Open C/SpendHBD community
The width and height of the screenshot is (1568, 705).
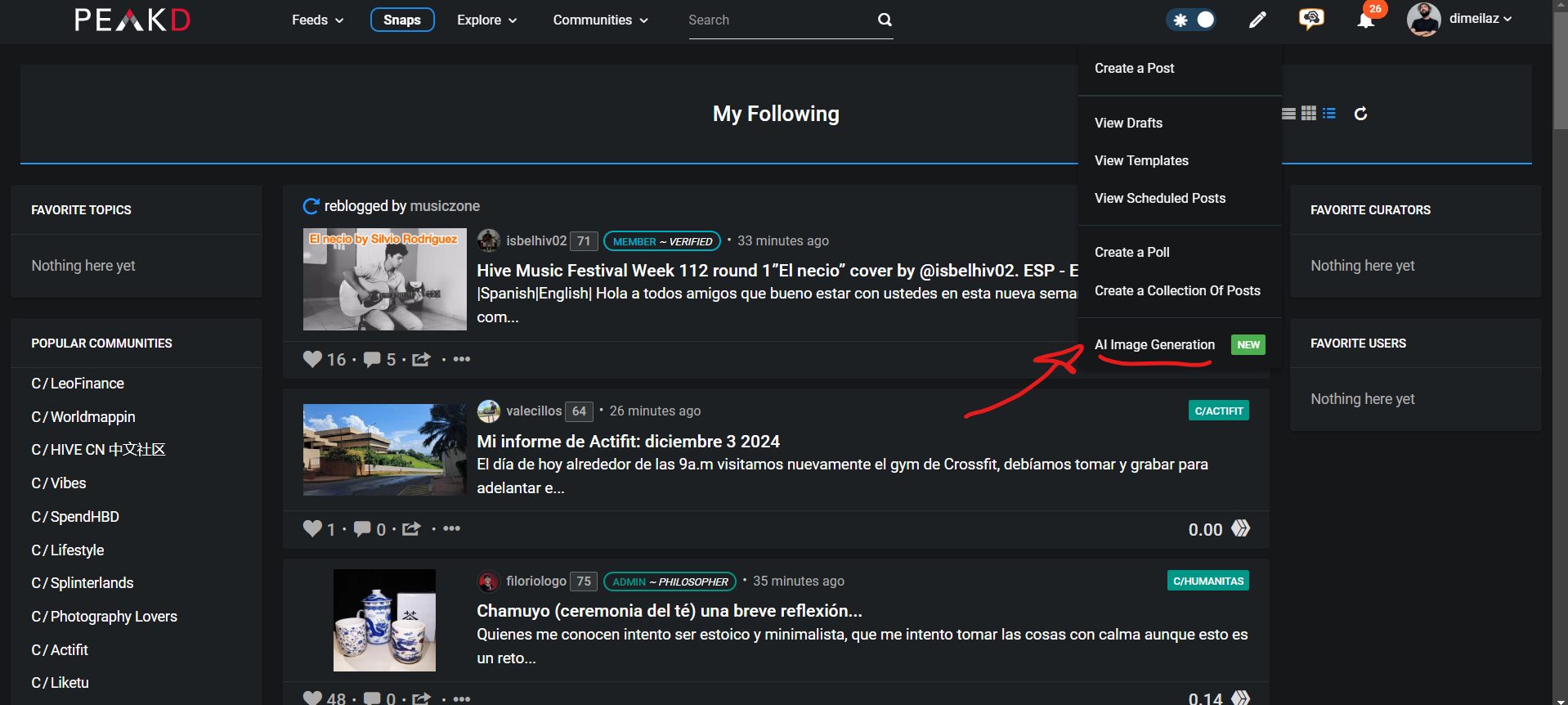(75, 517)
